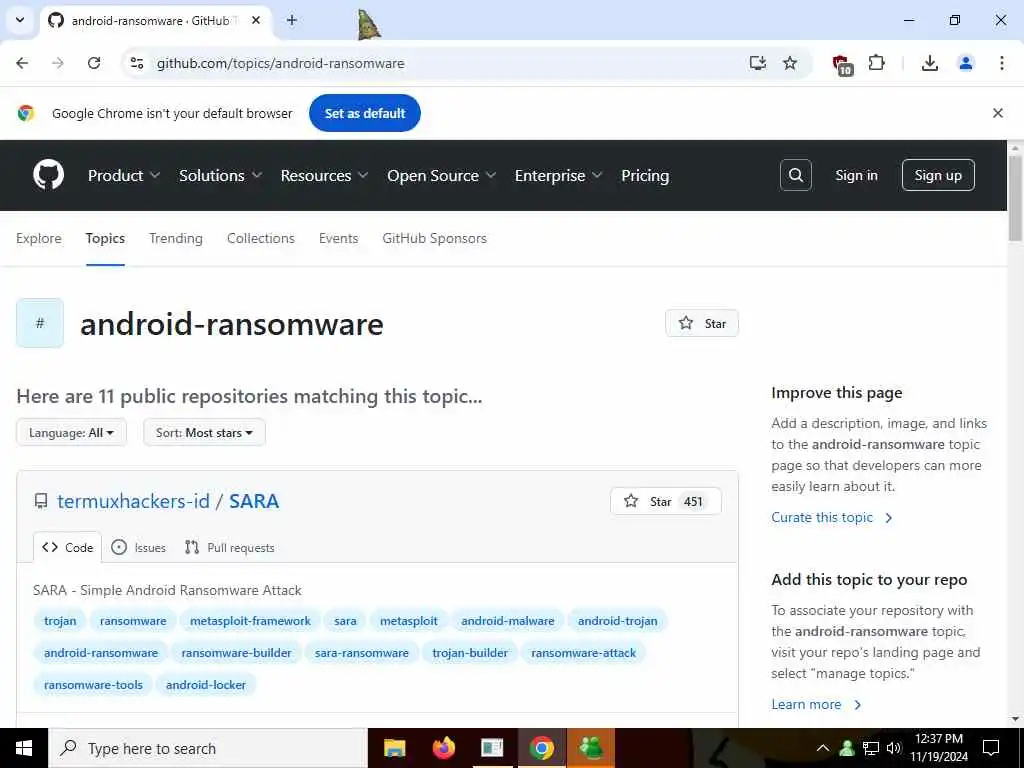Click the Sign up button
The width and height of the screenshot is (1024, 768).
(938, 175)
